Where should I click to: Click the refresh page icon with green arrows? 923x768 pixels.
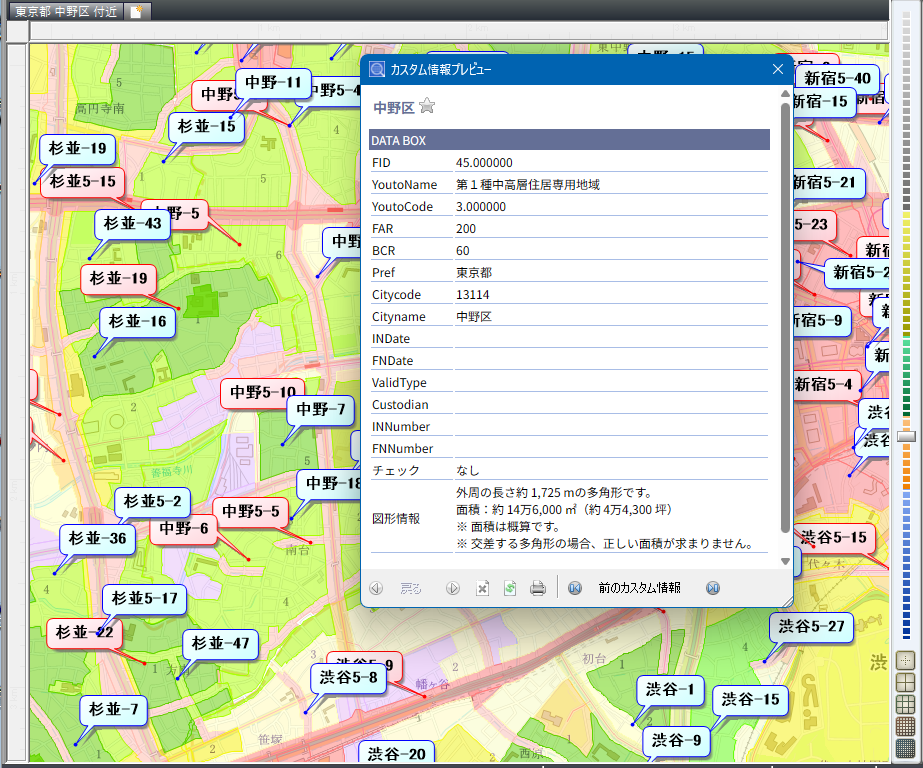point(510,588)
